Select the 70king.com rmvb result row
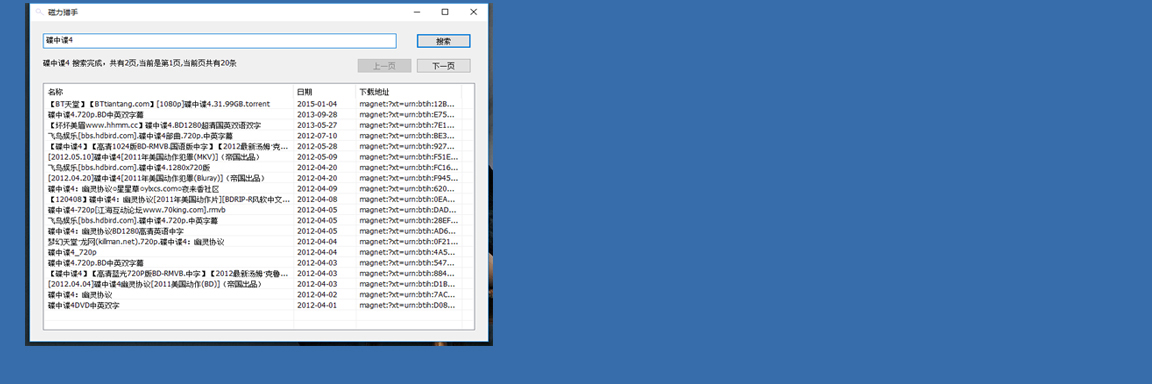 pyautogui.click(x=253, y=210)
